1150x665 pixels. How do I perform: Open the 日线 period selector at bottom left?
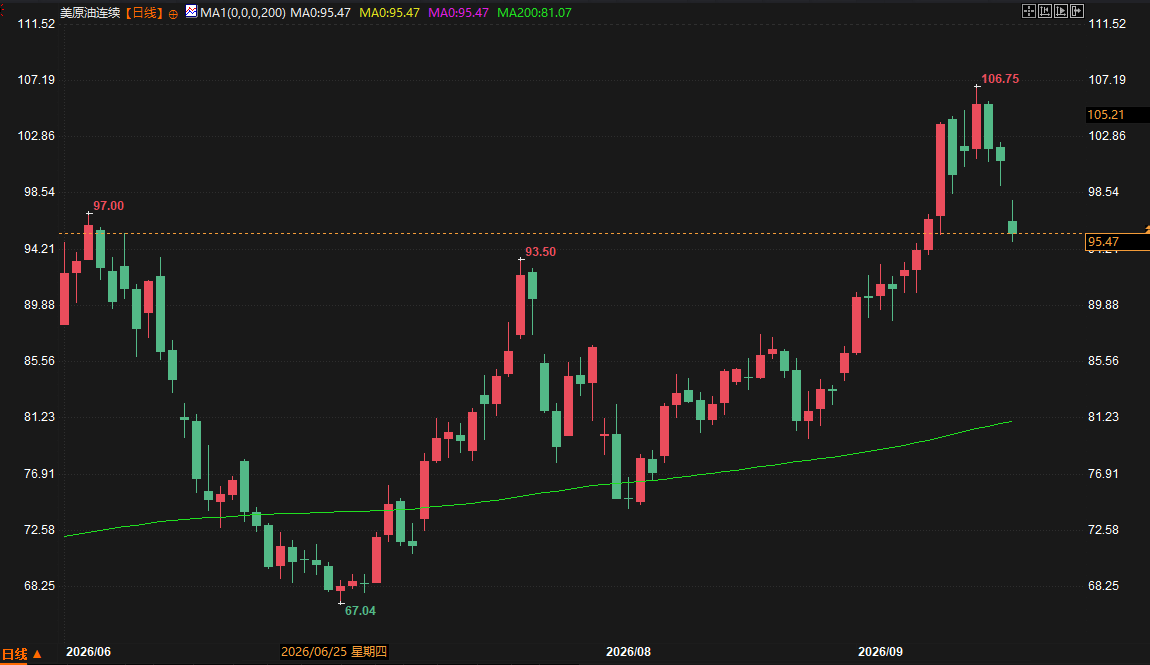click(22, 654)
